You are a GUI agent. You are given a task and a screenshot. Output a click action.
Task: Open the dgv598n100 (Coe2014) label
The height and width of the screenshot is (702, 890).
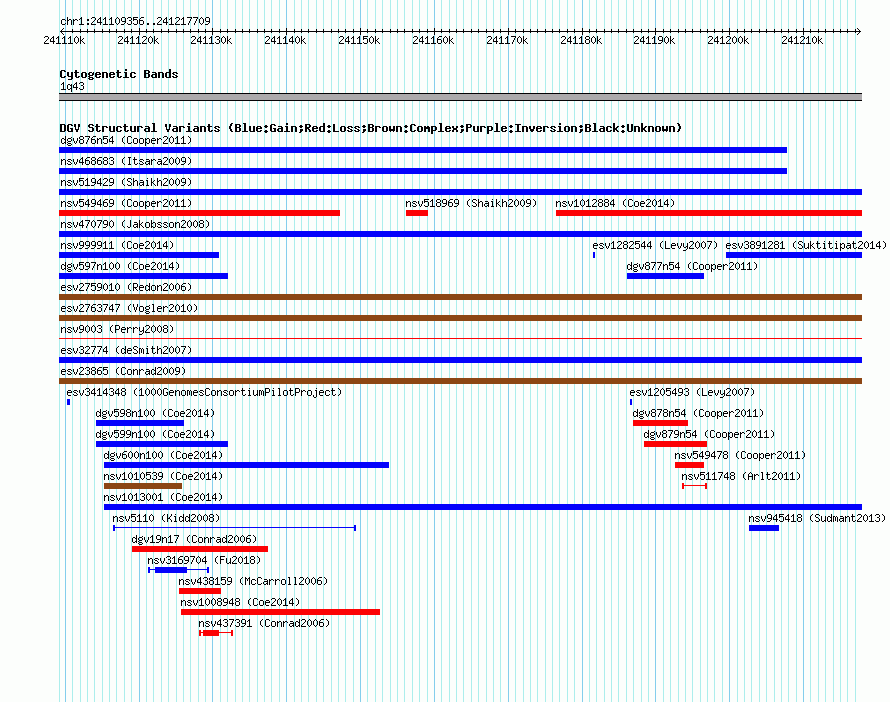[156, 413]
